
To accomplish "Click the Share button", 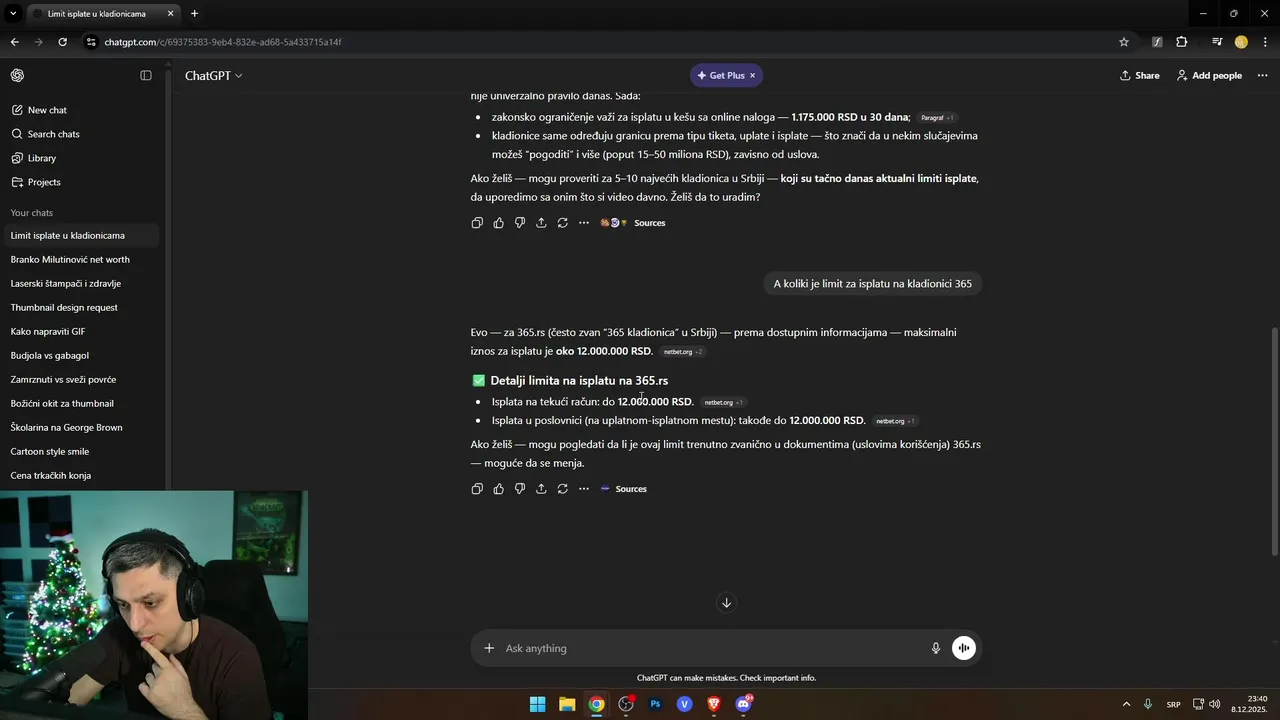I will (1140, 75).
